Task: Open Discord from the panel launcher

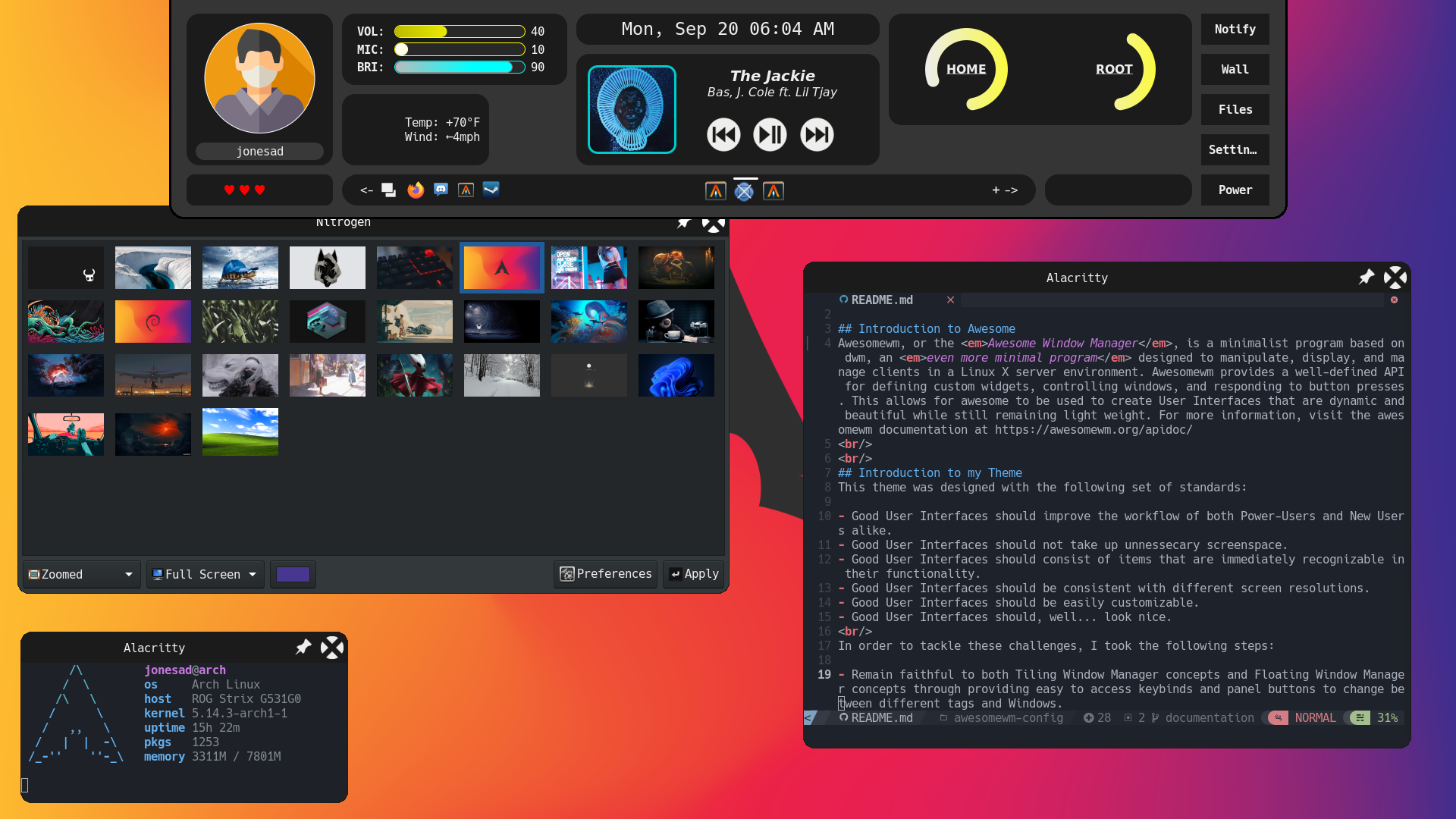Action: point(441,190)
